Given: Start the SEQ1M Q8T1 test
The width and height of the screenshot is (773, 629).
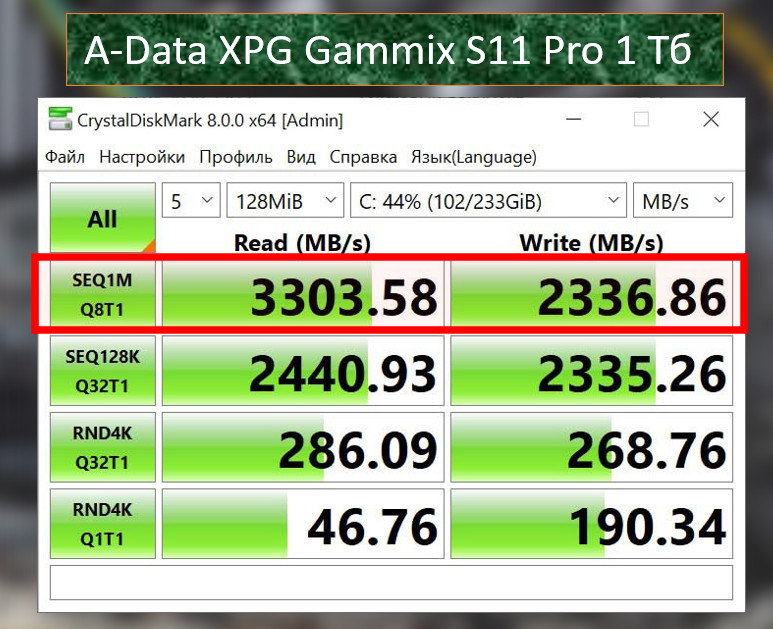Looking at the screenshot, I should pos(103,294).
